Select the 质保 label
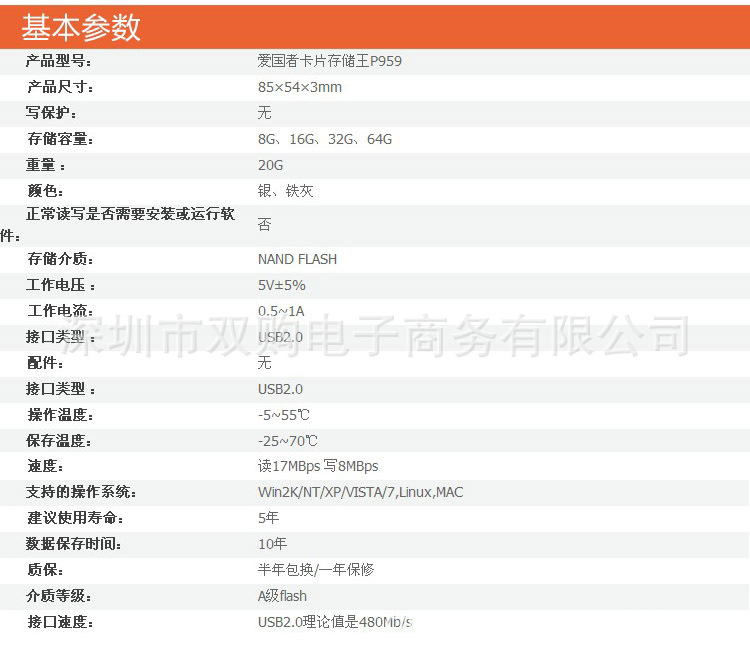Screen dimensions: 750x654 (x=45, y=570)
